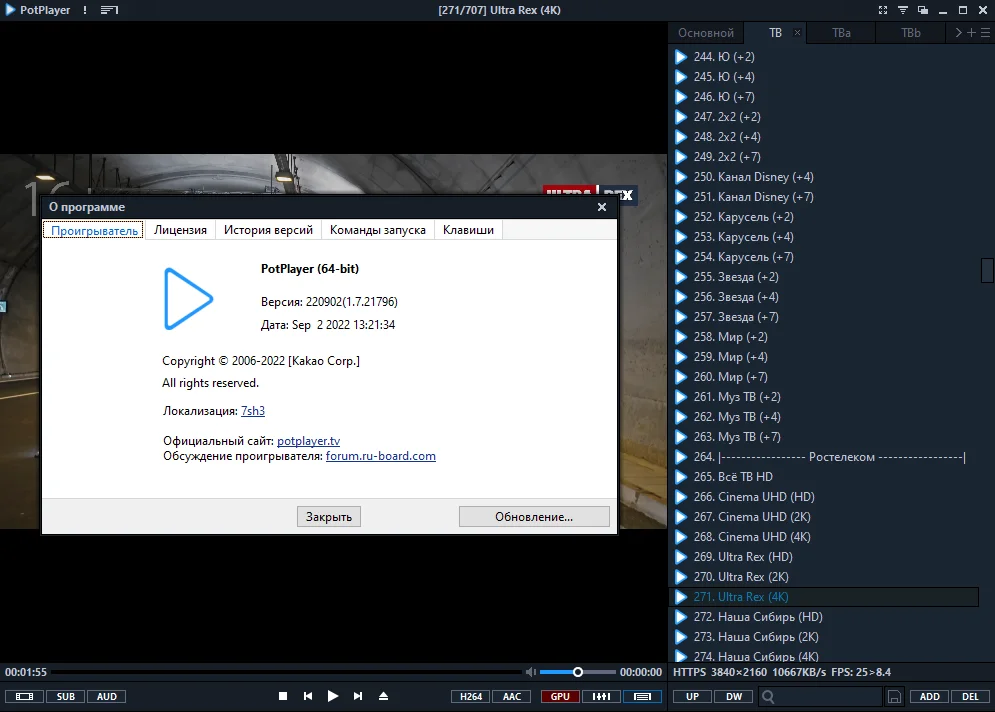Stop playback with the stop button
Image resolution: width=995 pixels, height=712 pixels.
[283, 696]
